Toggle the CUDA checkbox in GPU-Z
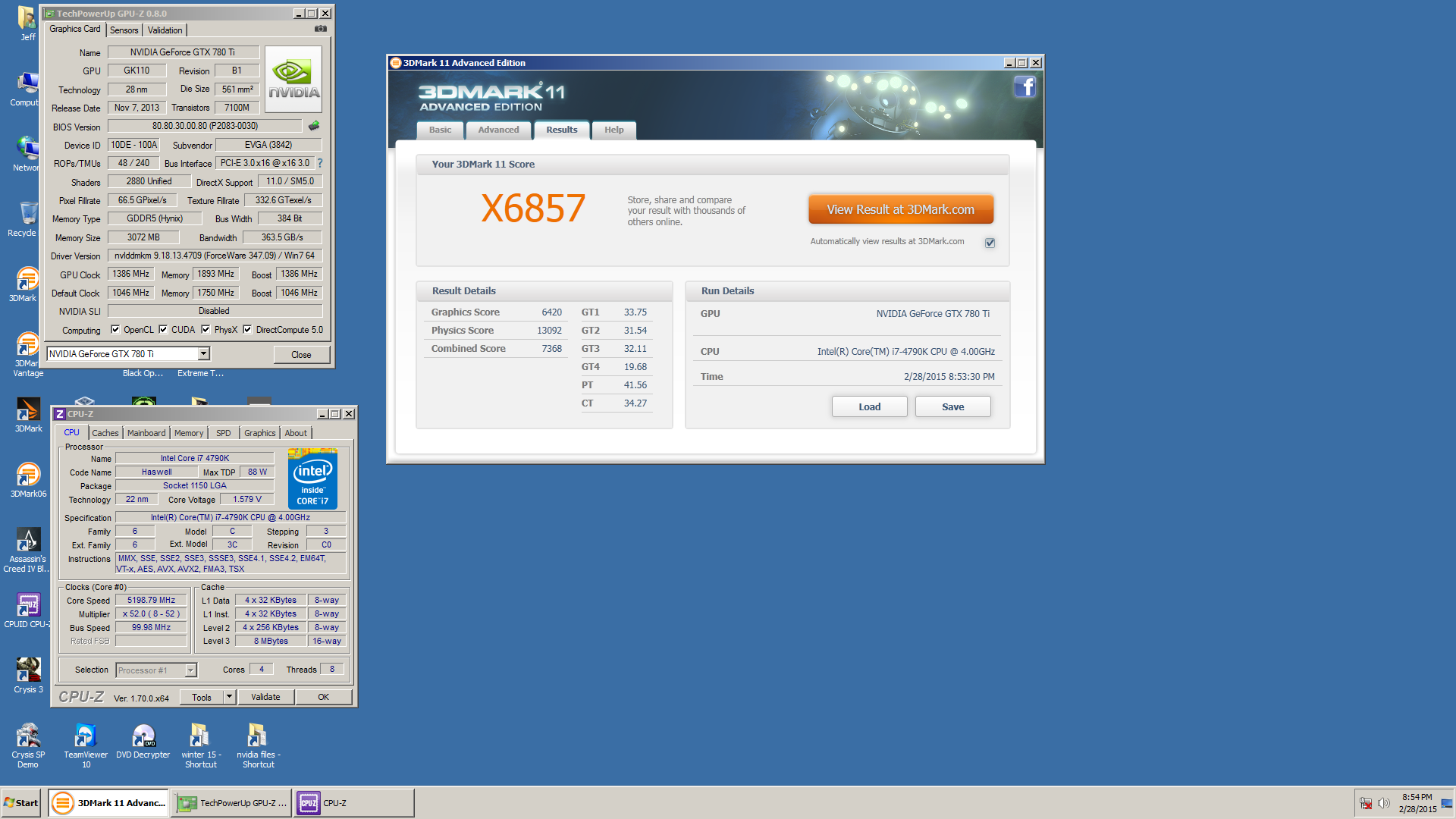This screenshot has height=819, width=1456. (x=163, y=330)
